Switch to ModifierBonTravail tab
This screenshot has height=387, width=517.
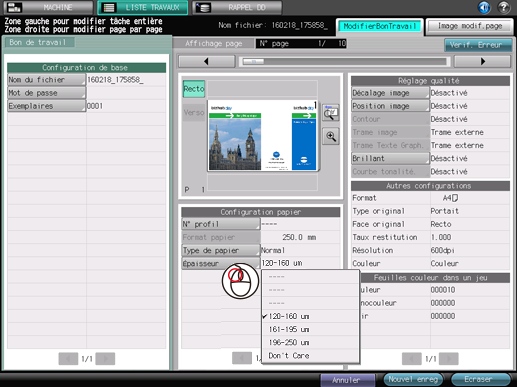380,26
